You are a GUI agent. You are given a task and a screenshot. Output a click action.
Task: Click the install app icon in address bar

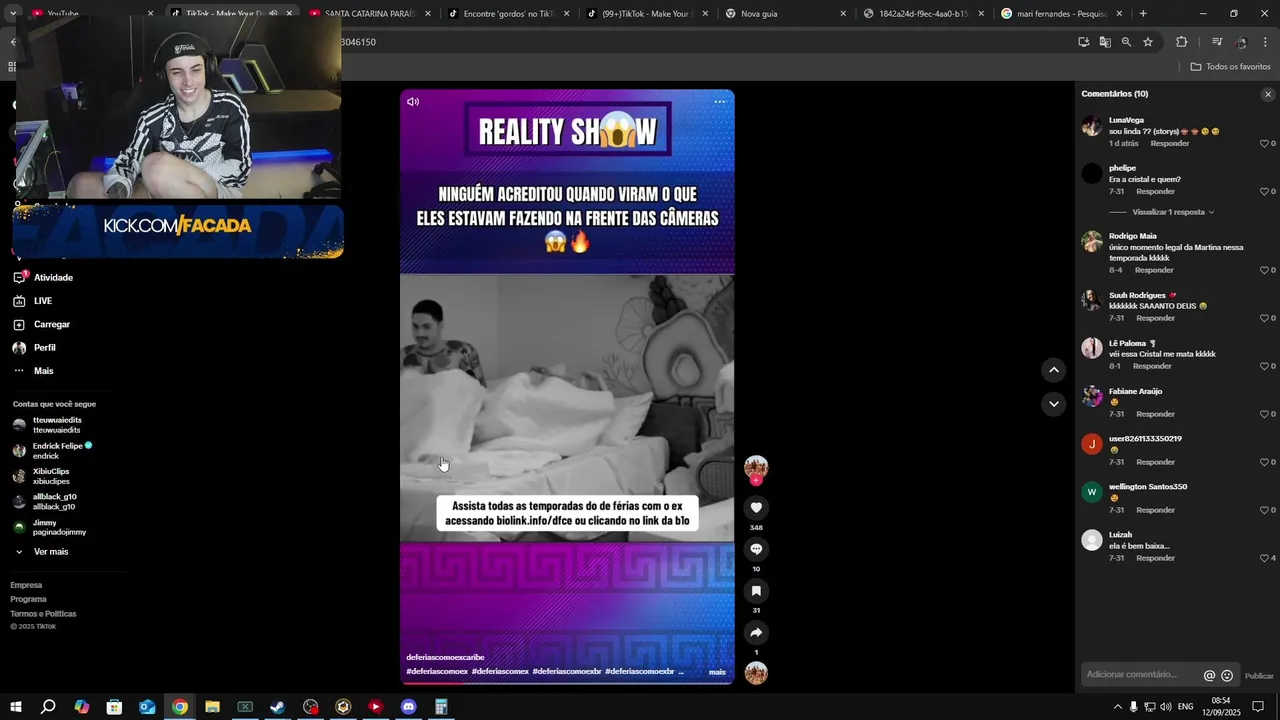tap(1084, 42)
